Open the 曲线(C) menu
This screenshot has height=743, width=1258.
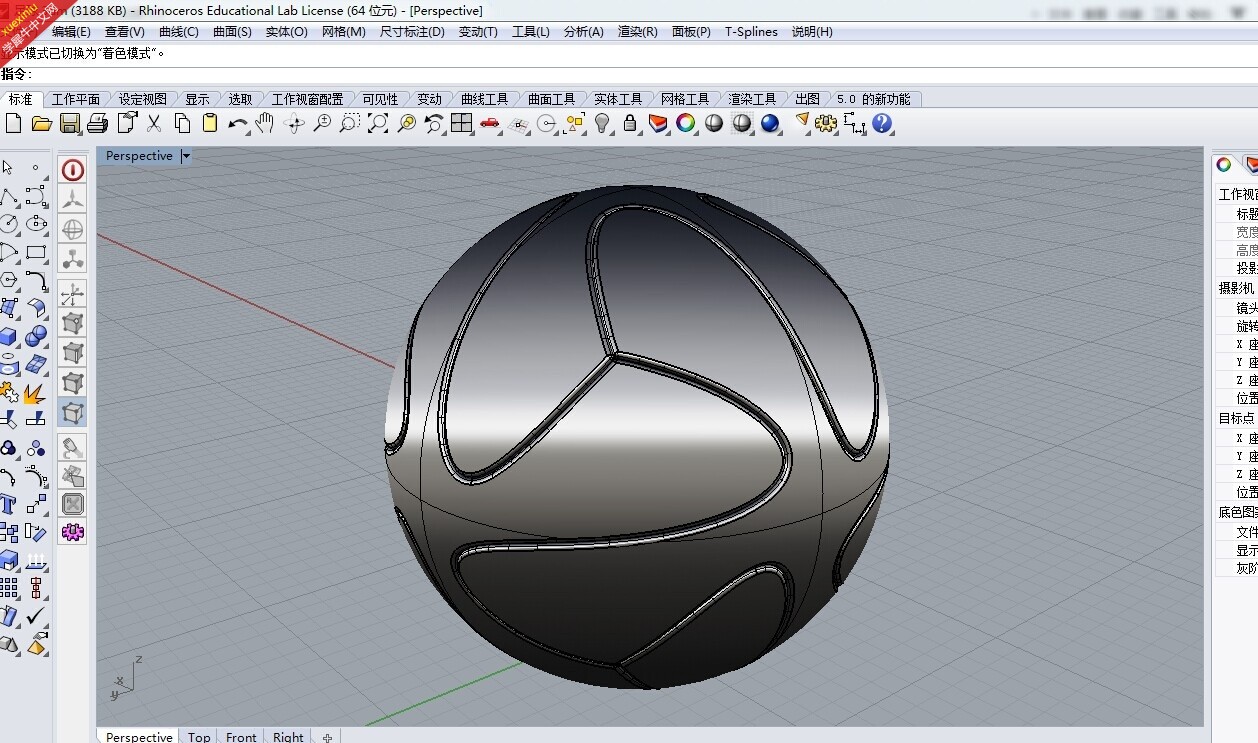click(x=179, y=31)
